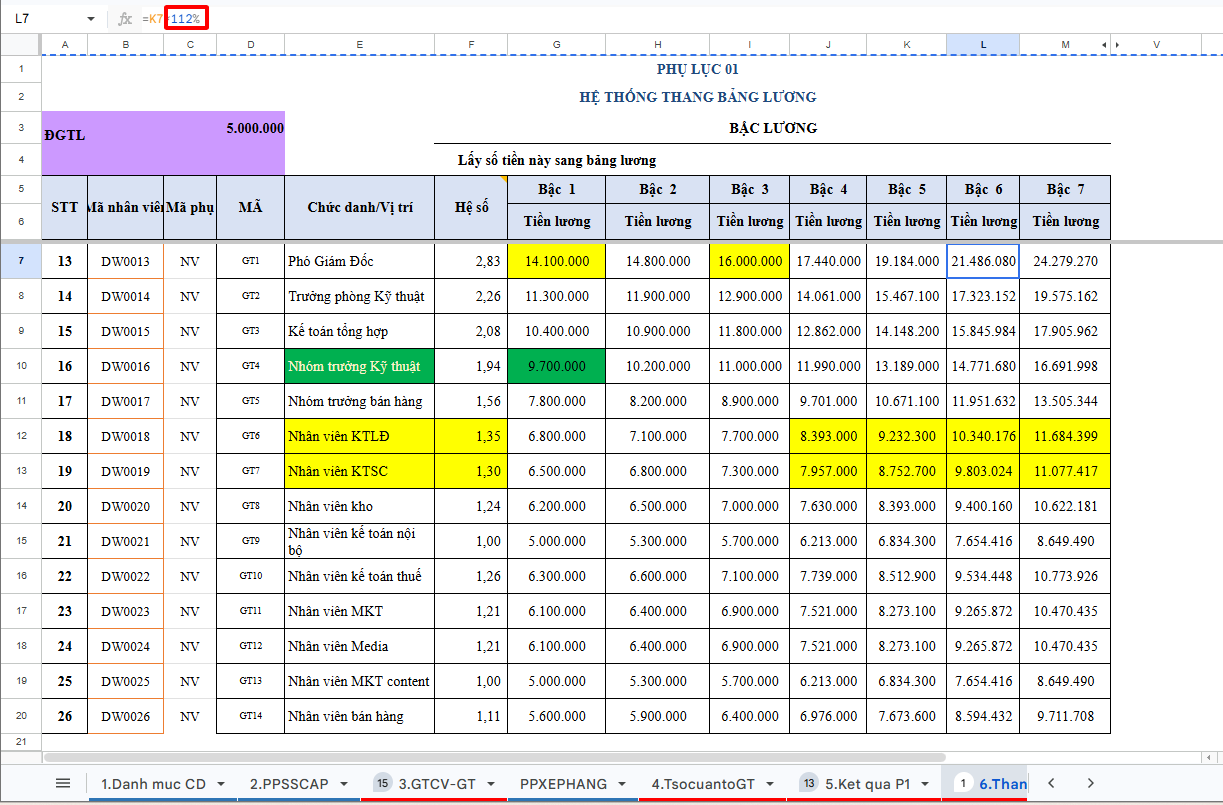The image size is (1223, 805).
Task: Open dropdown arrow of 2.PPSSCAP tab
Action: tap(344, 783)
